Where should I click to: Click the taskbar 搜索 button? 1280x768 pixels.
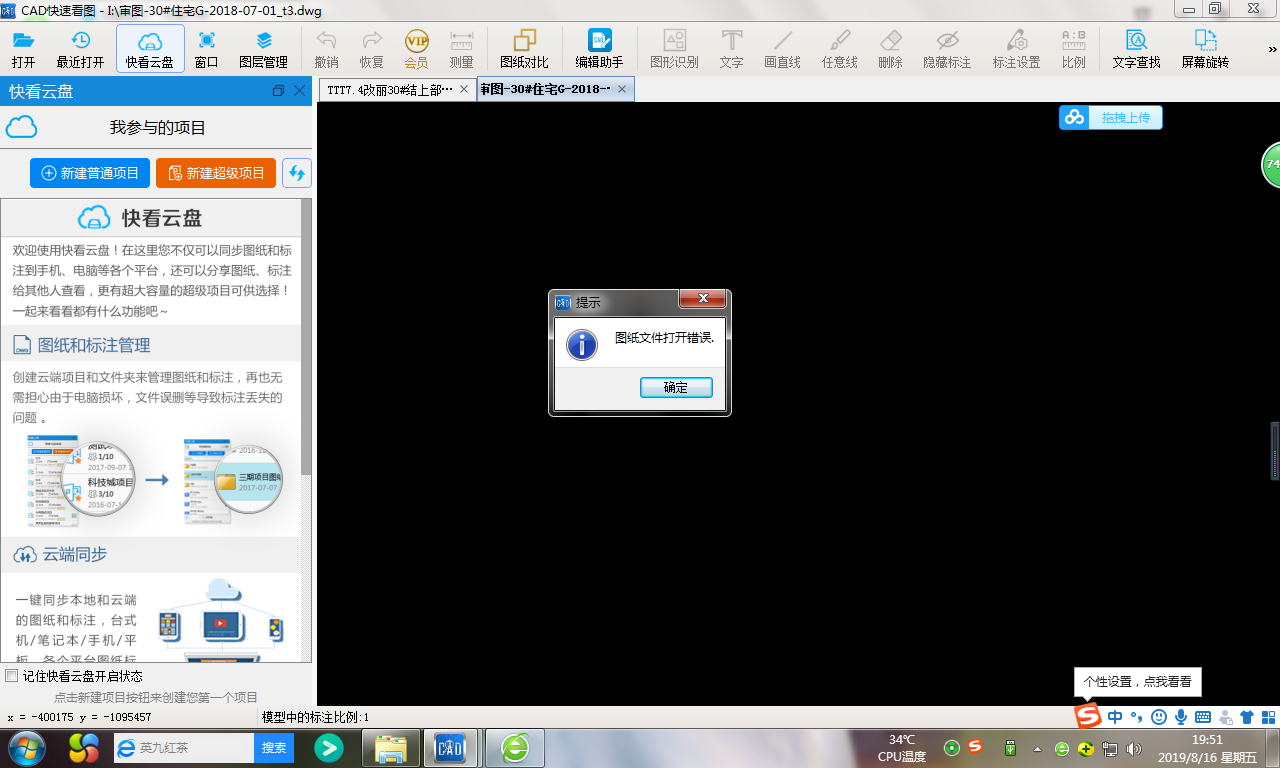pyautogui.click(x=274, y=747)
